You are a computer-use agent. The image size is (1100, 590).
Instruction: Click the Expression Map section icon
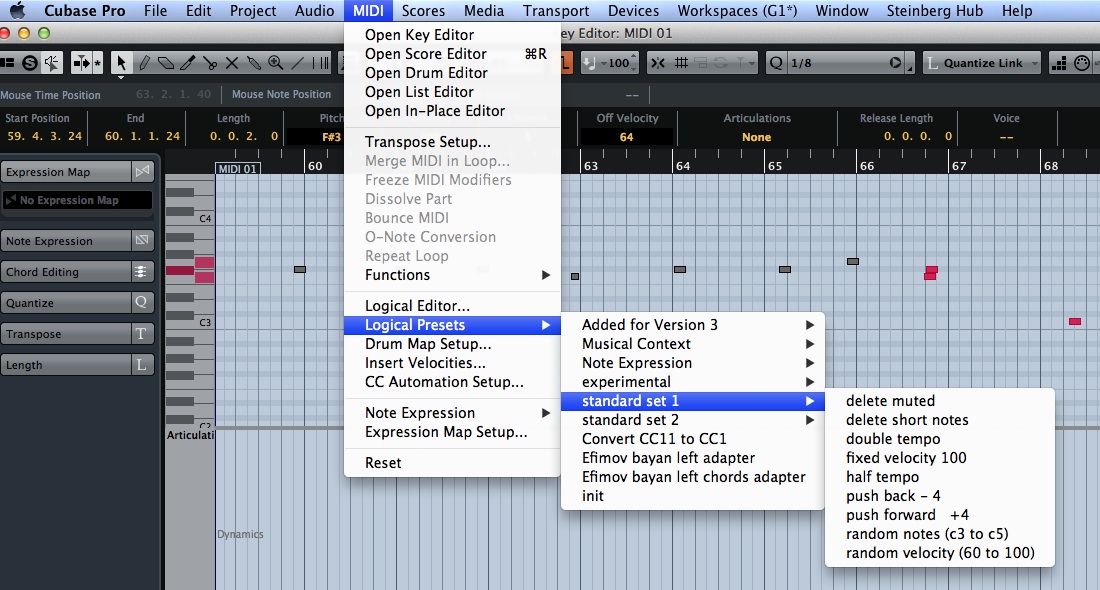click(x=142, y=172)
